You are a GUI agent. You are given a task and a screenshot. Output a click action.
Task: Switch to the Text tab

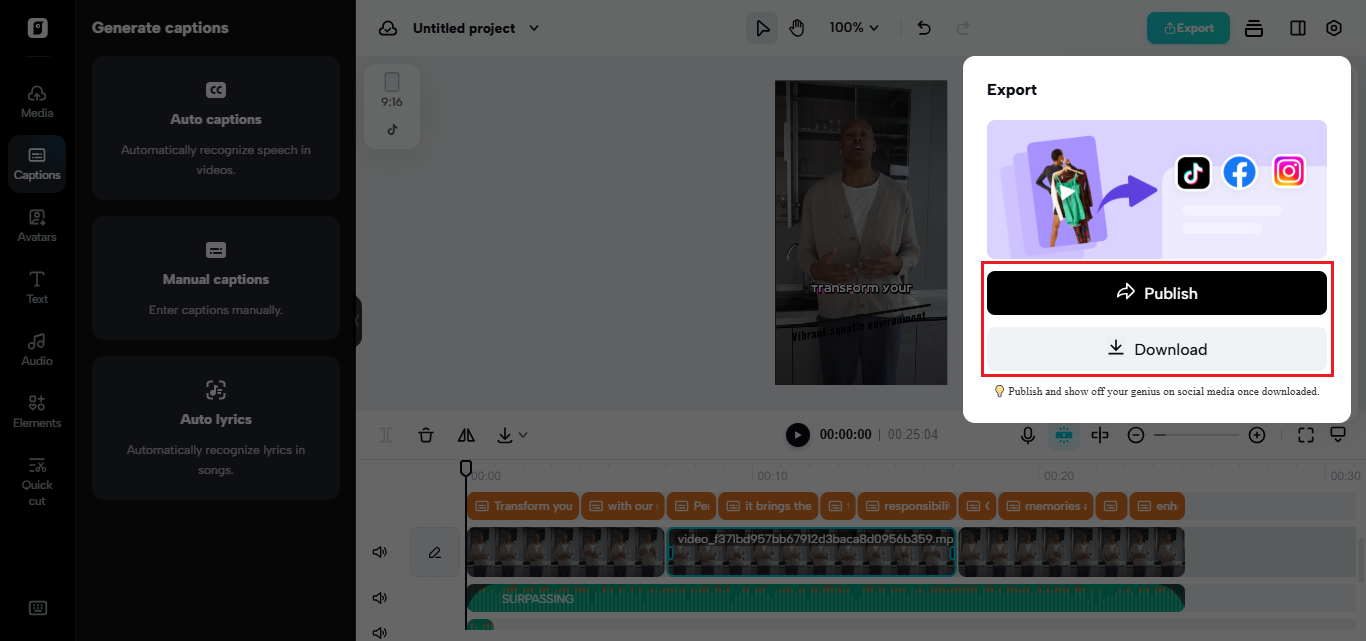pos(37,286)
